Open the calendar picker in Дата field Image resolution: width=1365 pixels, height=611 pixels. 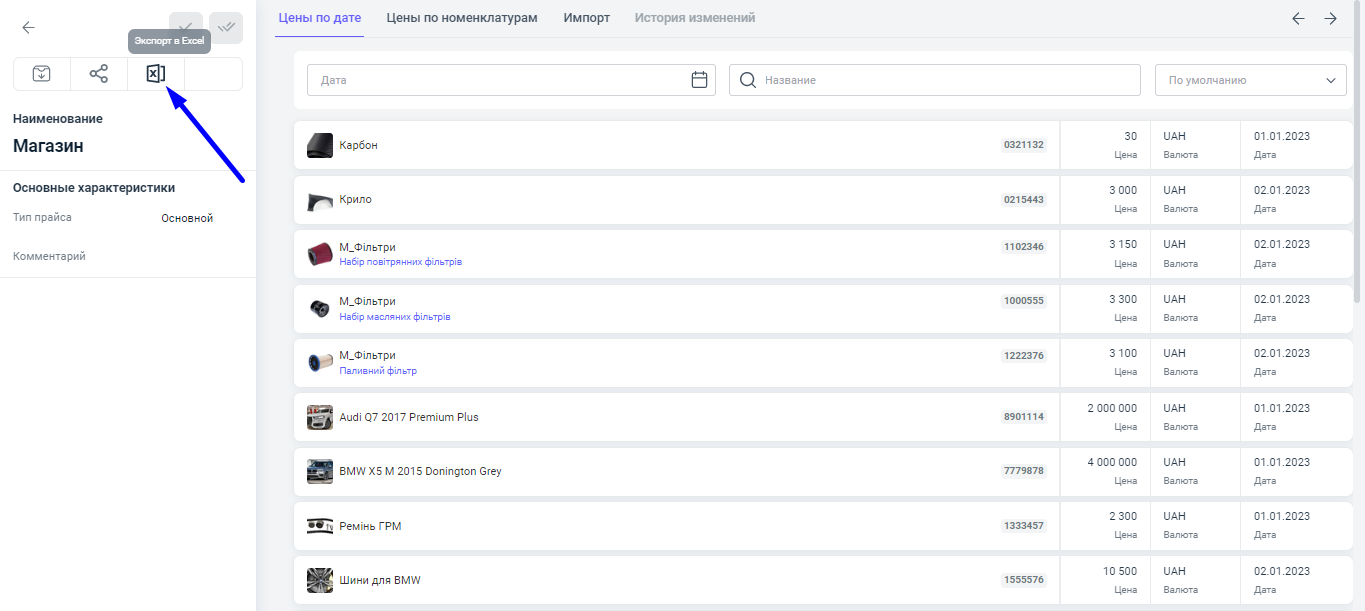(699, 80)
